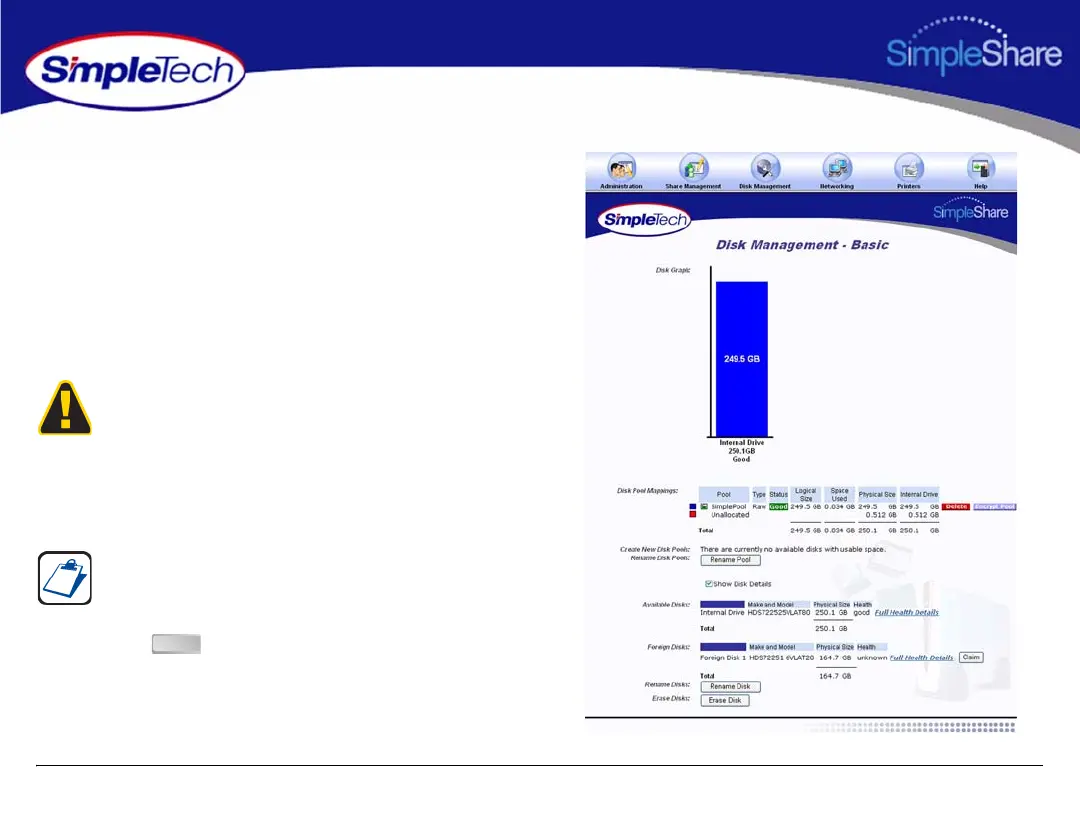Click the yellow warning triangle icon

click(x=65, y=408)
